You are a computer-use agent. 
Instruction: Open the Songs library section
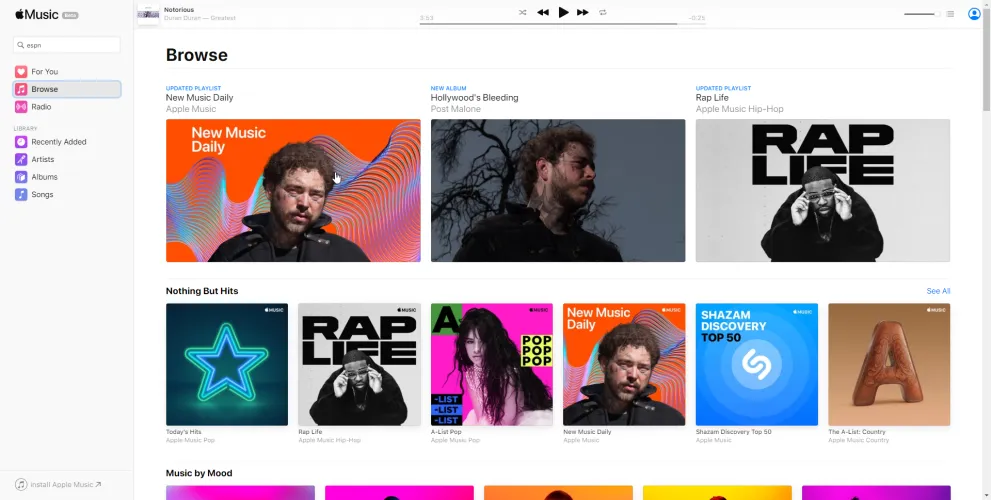(x=42, y=194)
